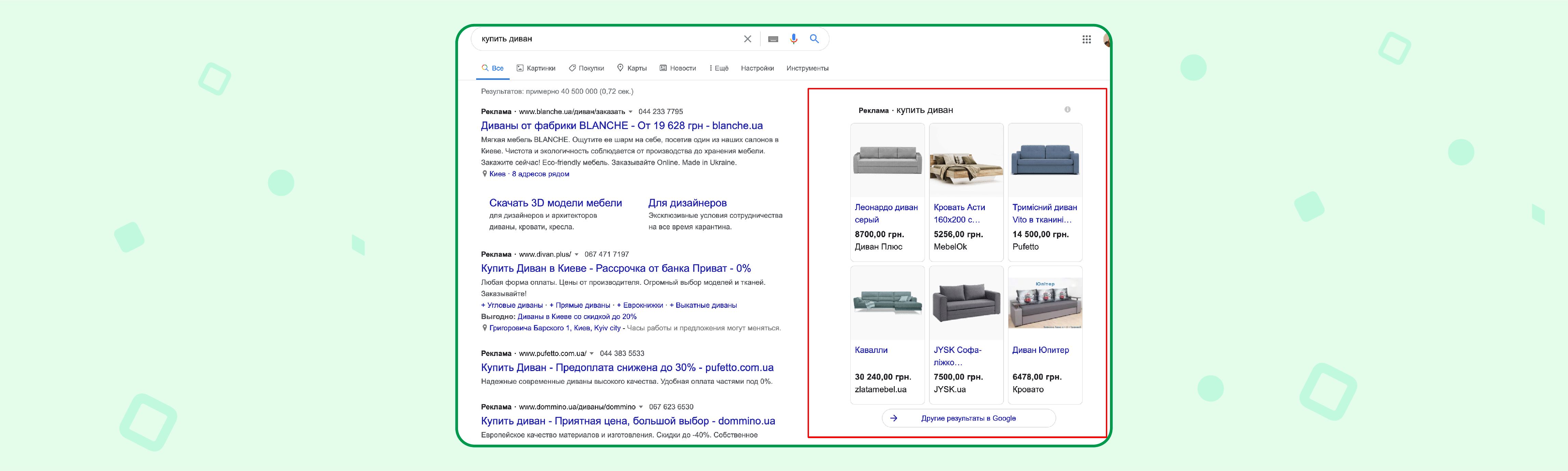Click the phone number 067 471 7197
Image resolution: width=1568 pixels, height=471 pixels.
[606, 255]
